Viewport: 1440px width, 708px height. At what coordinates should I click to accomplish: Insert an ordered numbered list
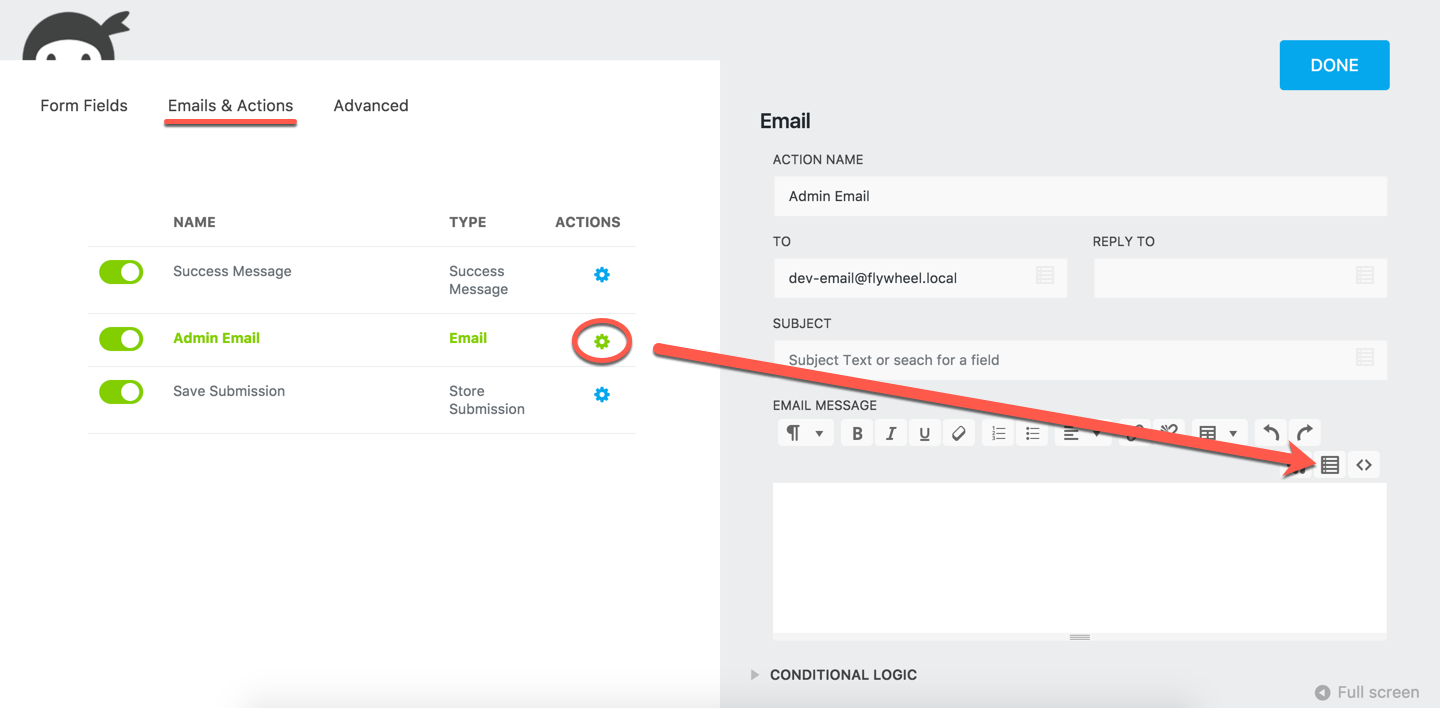point(998,433)
